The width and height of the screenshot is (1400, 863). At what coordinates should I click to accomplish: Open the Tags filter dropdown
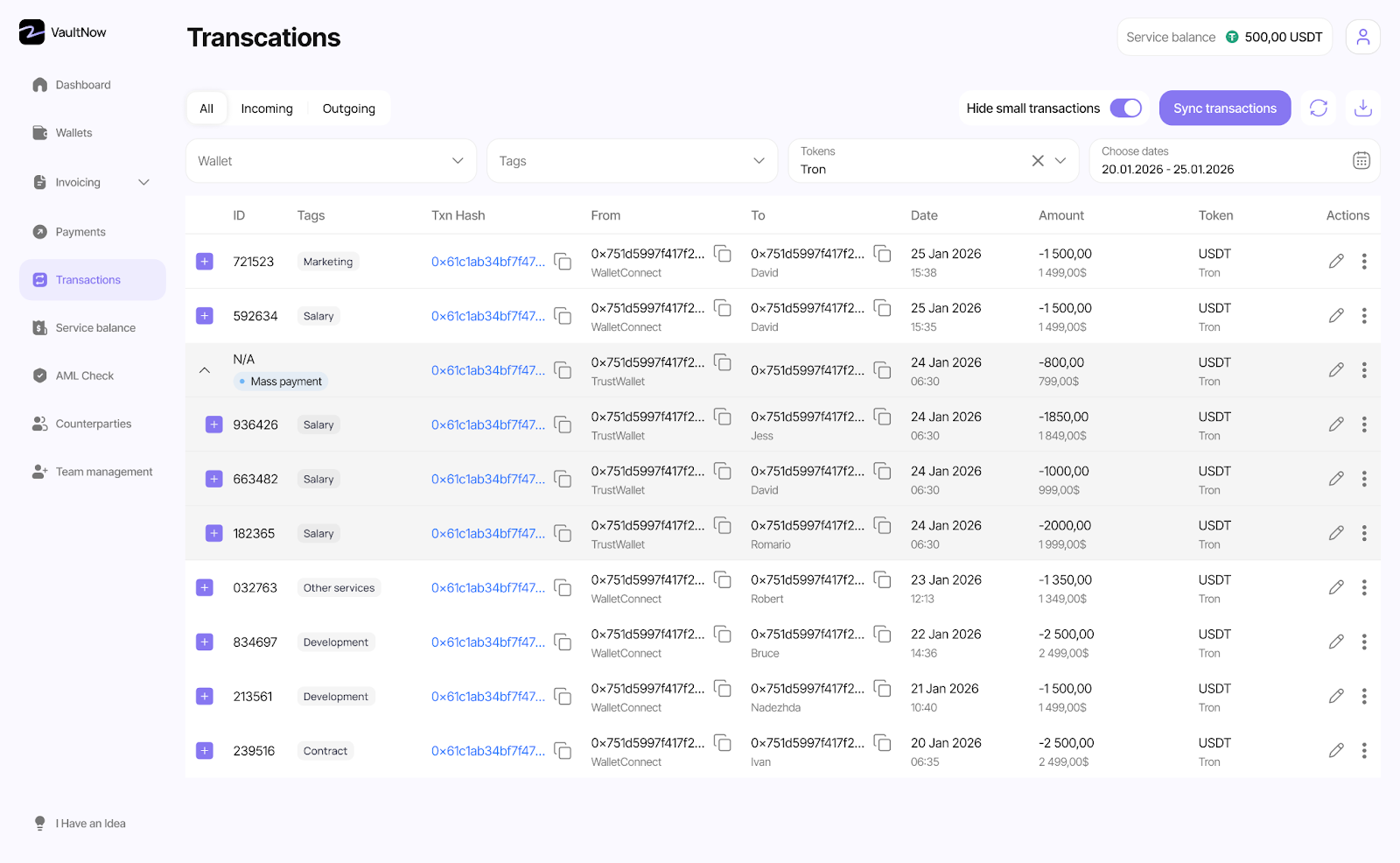tap(632, 161)
